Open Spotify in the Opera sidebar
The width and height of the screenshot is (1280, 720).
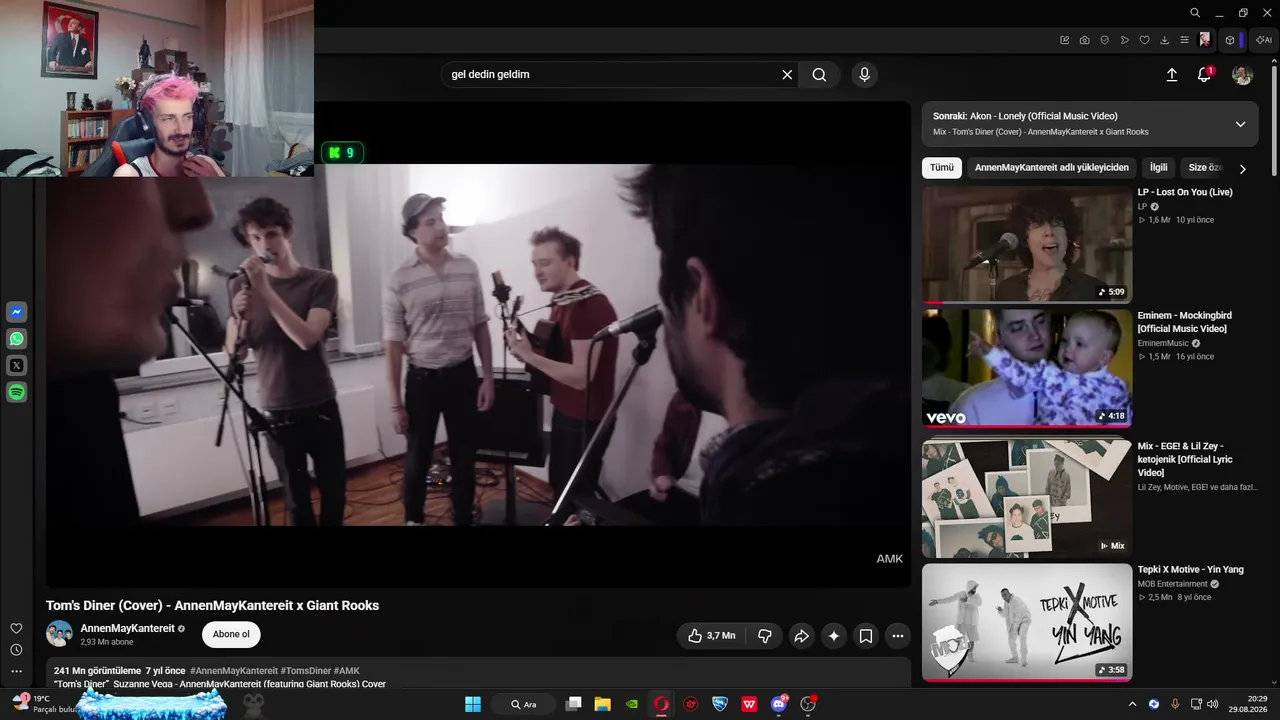(17, 393)
